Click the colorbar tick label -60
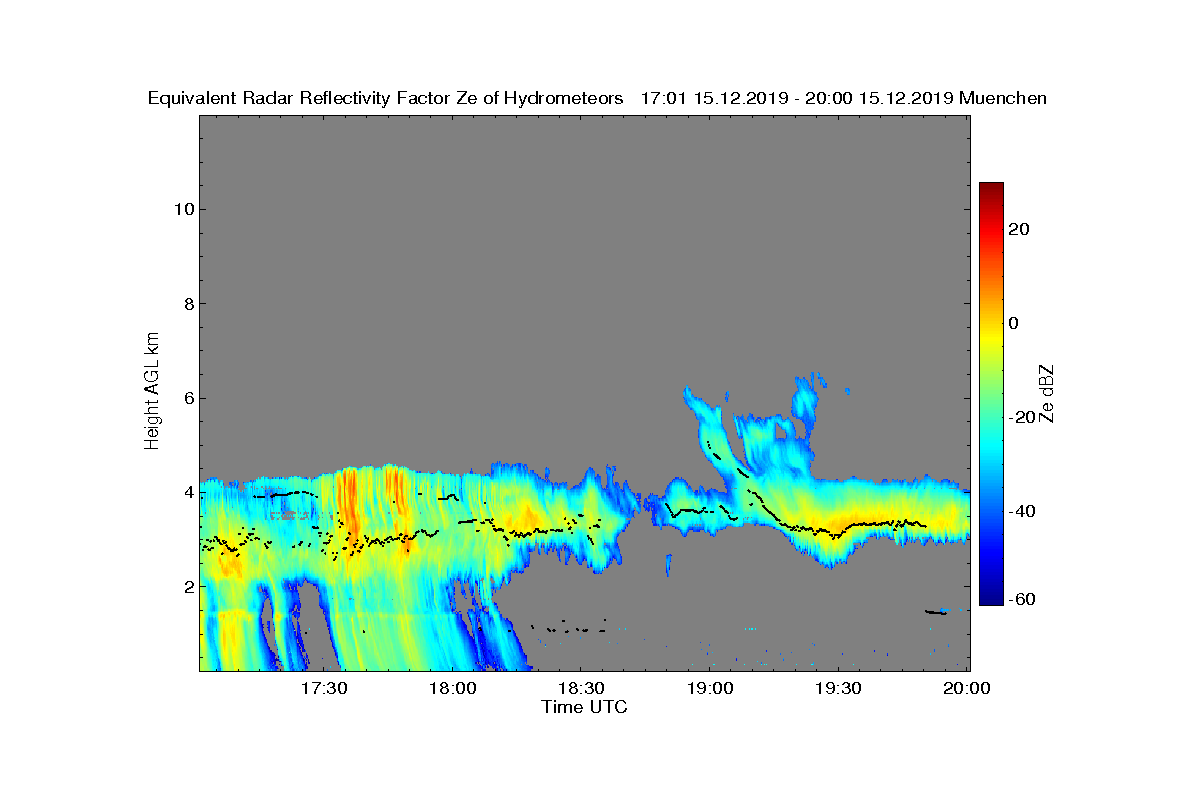The width and height of the screenshot is (1200, 800). click(1022, 599)
